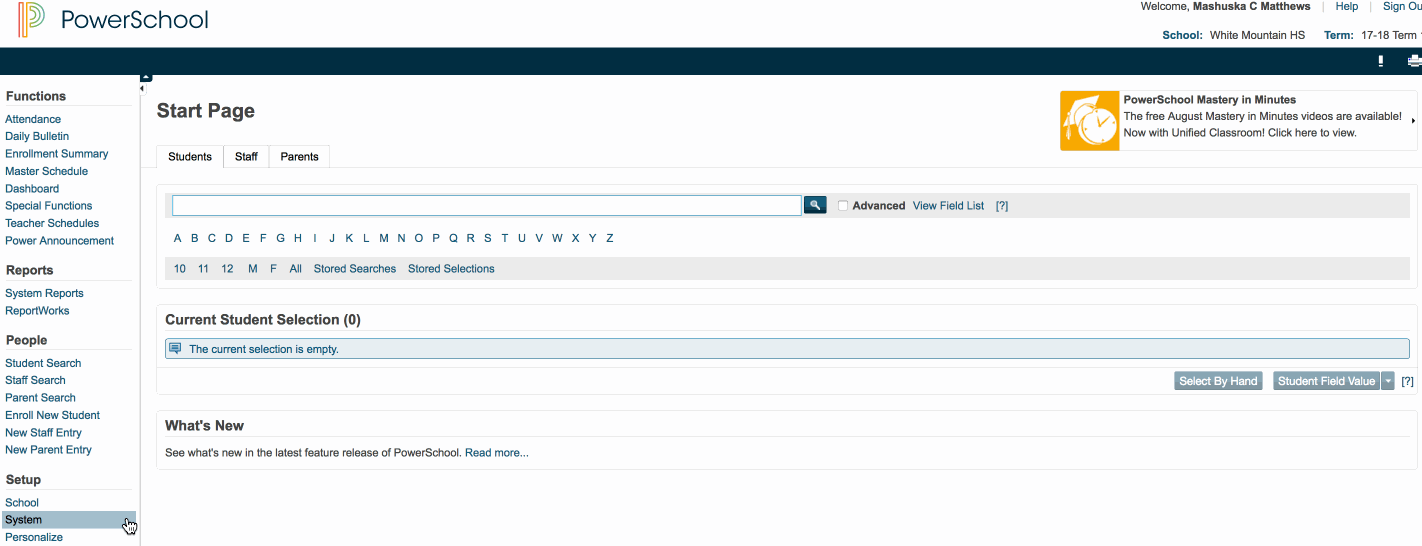Open Enroll New Student

click(52, 415)
